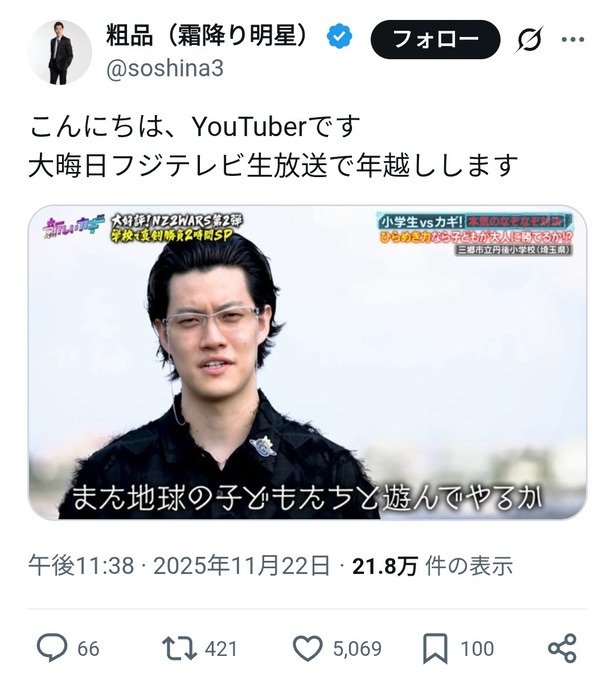Open the embedded TV screenshot image
This screenshot has height=681, width=615.
click(307, 362)
